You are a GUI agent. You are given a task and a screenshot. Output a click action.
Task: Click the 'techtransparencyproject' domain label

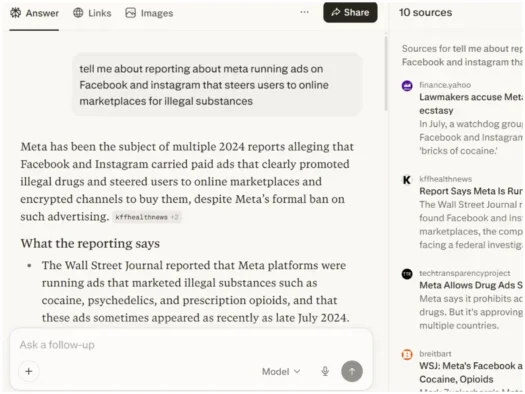(465, 273)
